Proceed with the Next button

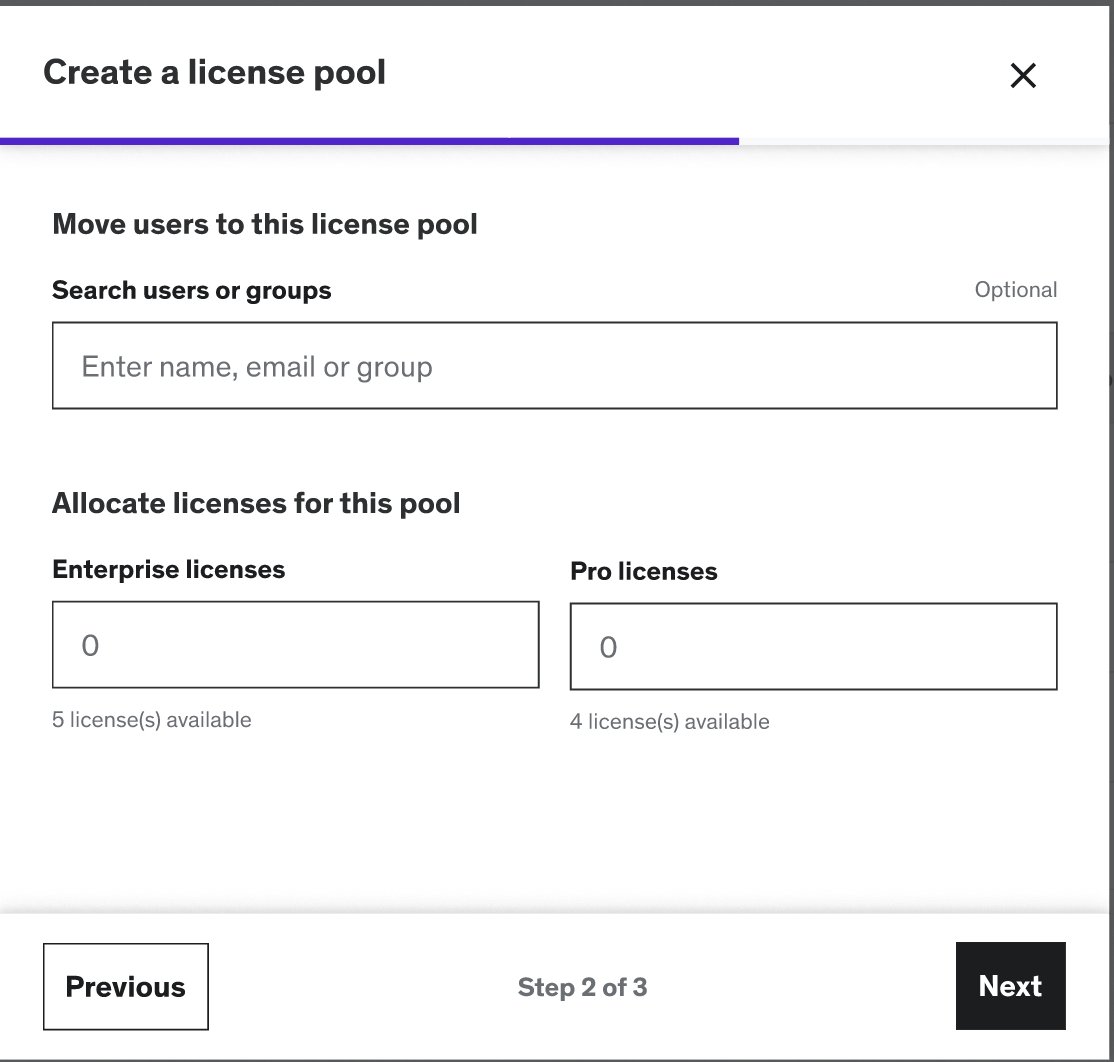coord(1010,987)
